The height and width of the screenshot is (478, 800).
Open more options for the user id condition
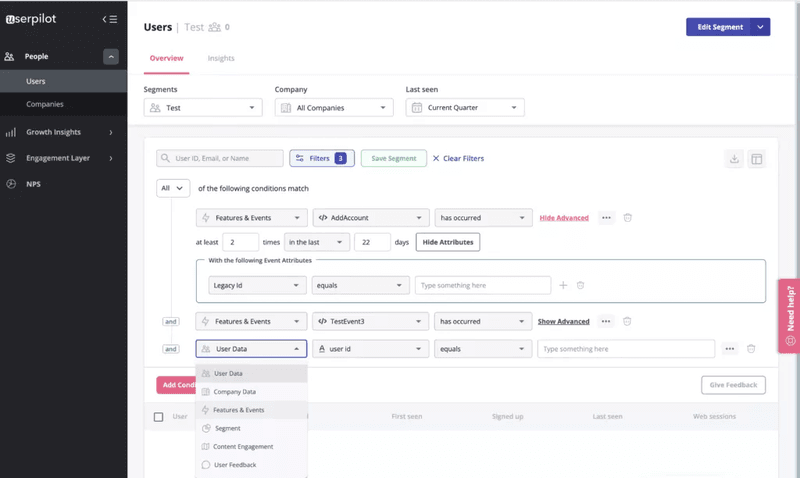[730, 349]
